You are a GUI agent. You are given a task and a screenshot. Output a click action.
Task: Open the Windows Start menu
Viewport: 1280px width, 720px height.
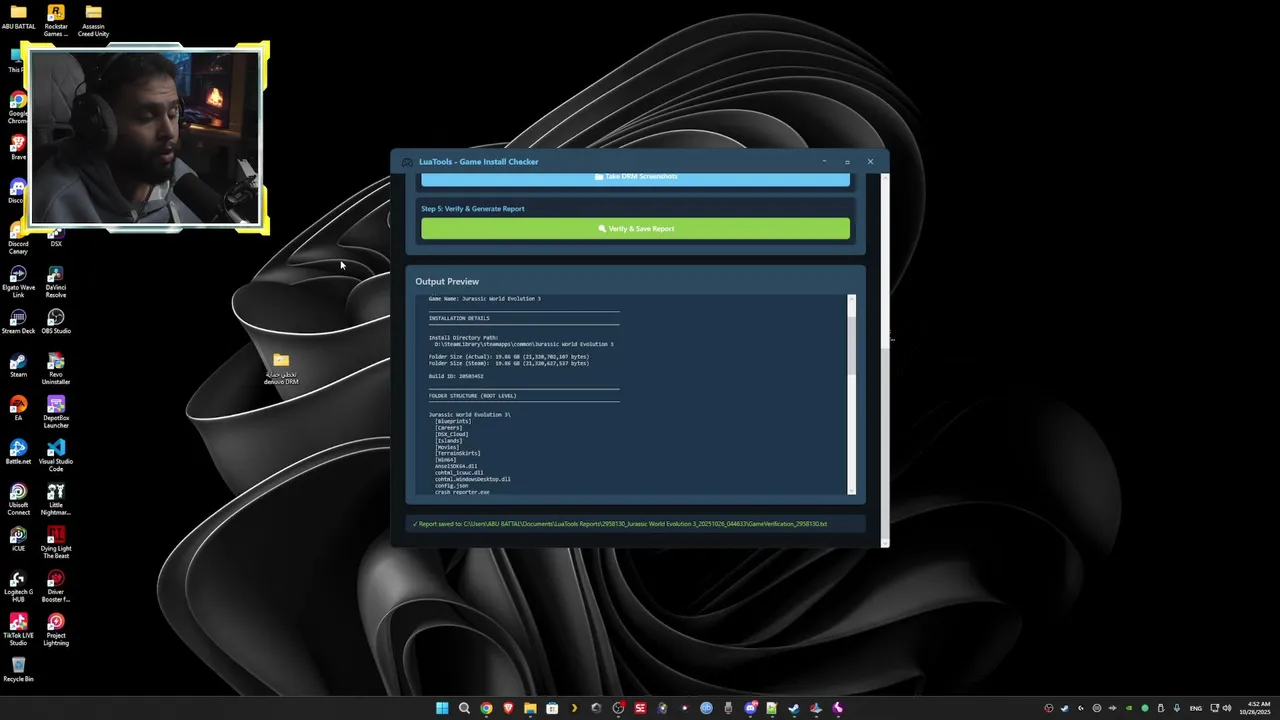(442, 708)
